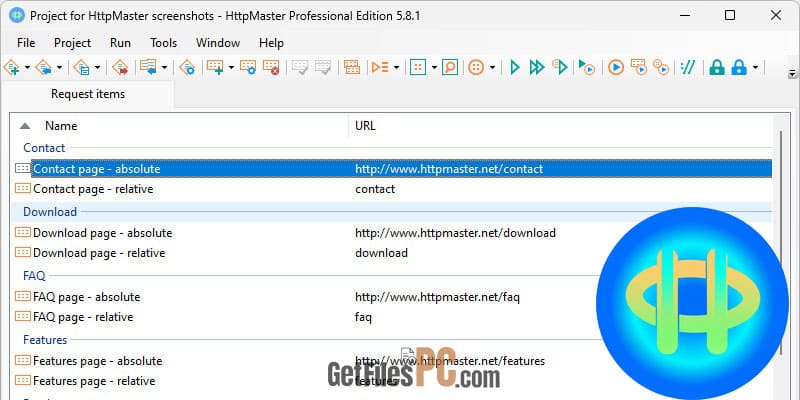Viewport: 800px width, 400px height.
Task: Click the orange play-with-lines toolbar icon
Action: coord(380,67)
